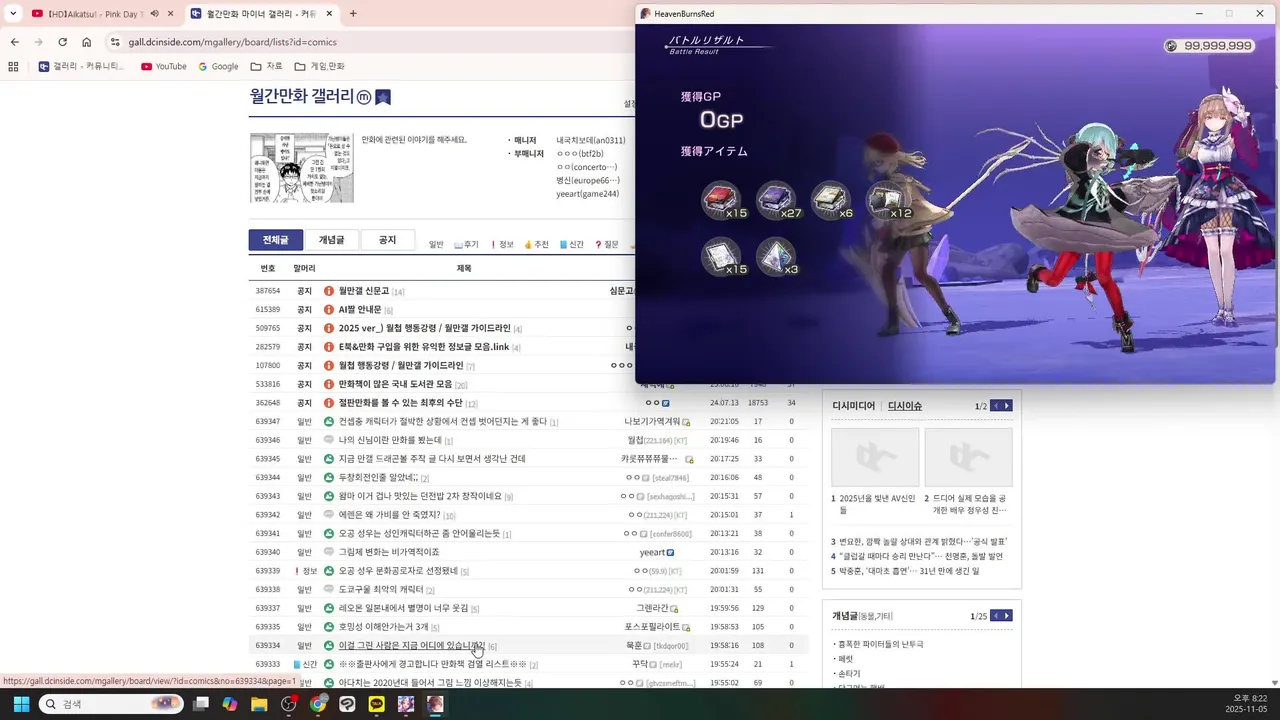Open post 이걸 그린 사람은 지금 어디에 있습니까?
Viewport: 1280px width, 720px height.
click(x=412, y=646)
